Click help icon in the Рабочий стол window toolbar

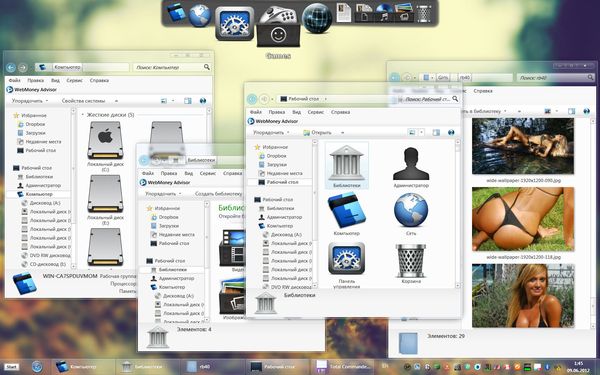tap(451, 132)
